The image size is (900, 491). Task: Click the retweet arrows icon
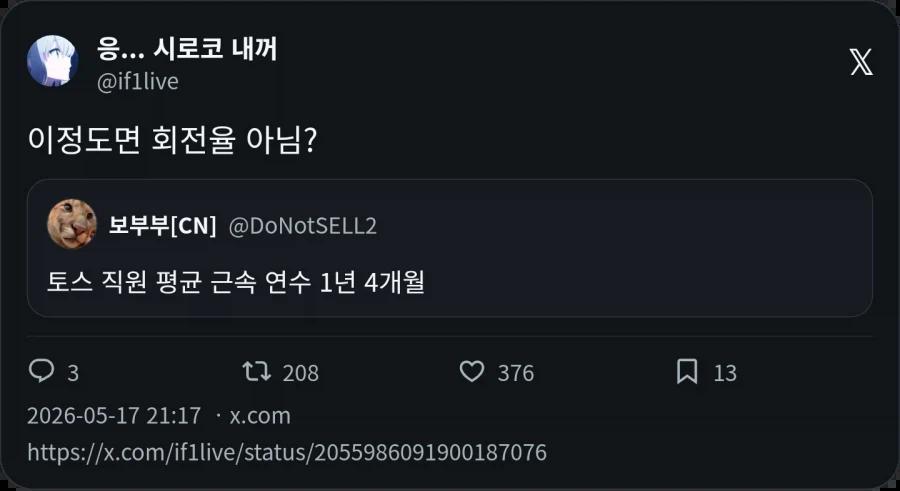tap(257, 372)
